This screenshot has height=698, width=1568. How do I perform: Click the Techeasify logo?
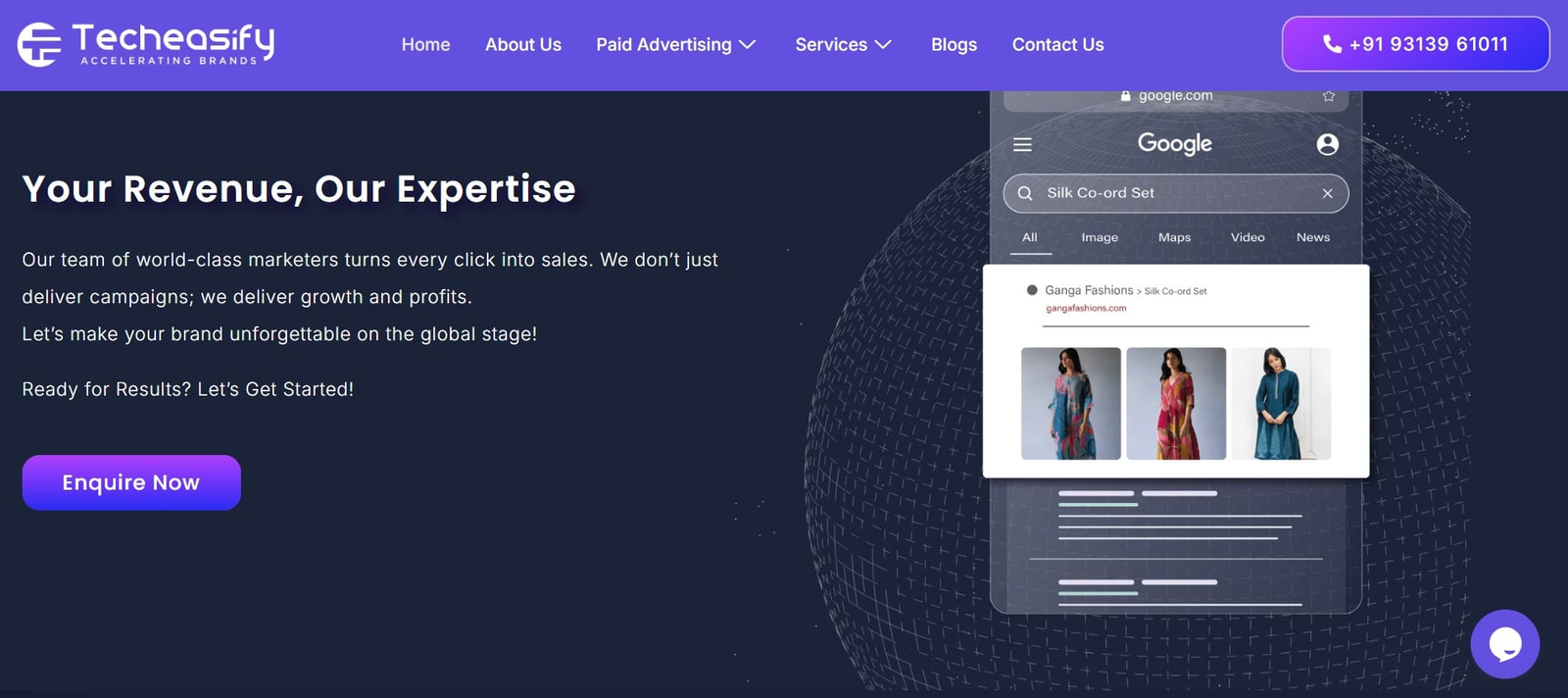tap(146, 44)
